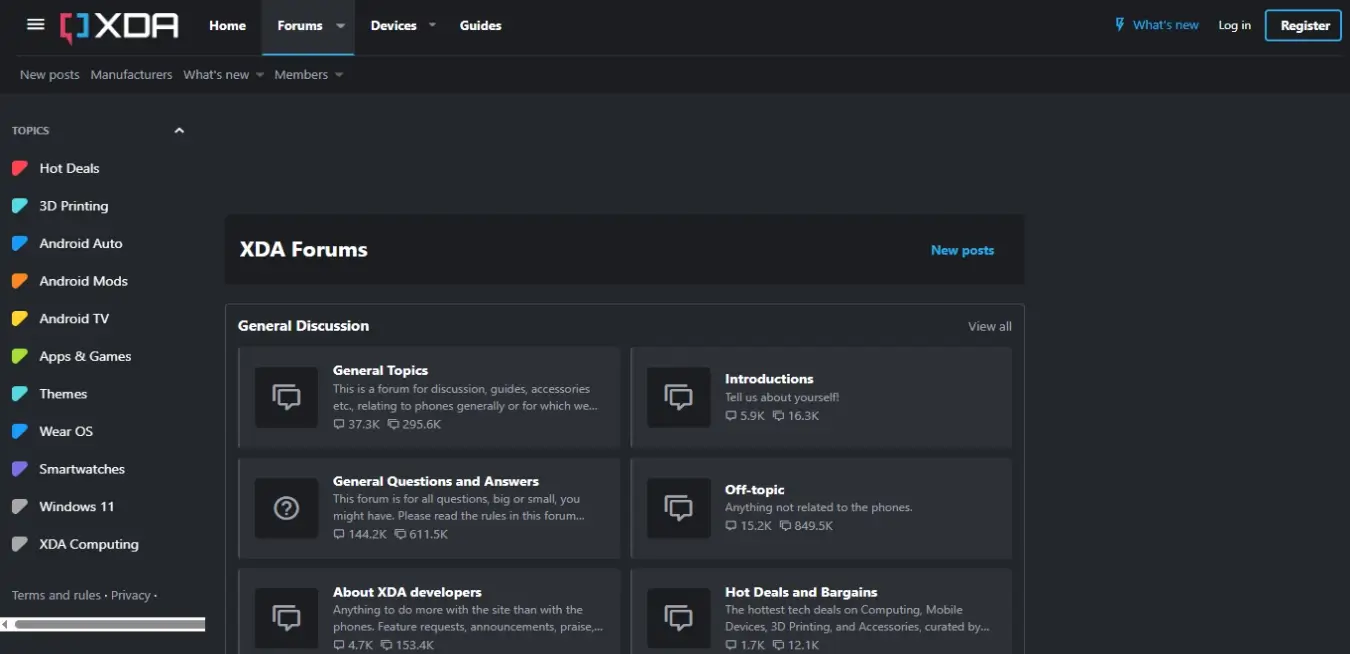This screenshot has width=1350, height=654.
Task: Click the teal Themes tag icon
Action: pos(19,394)
